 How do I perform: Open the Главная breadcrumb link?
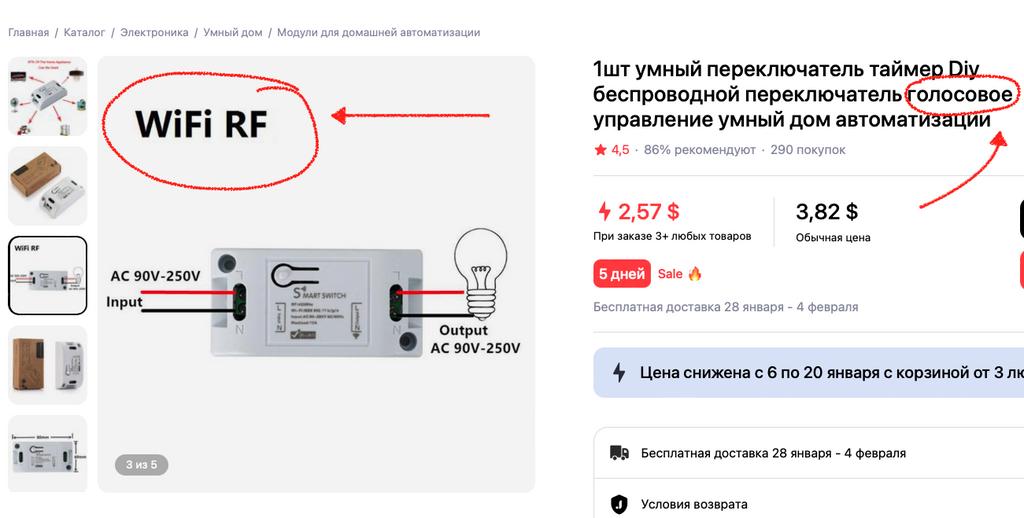28,32
